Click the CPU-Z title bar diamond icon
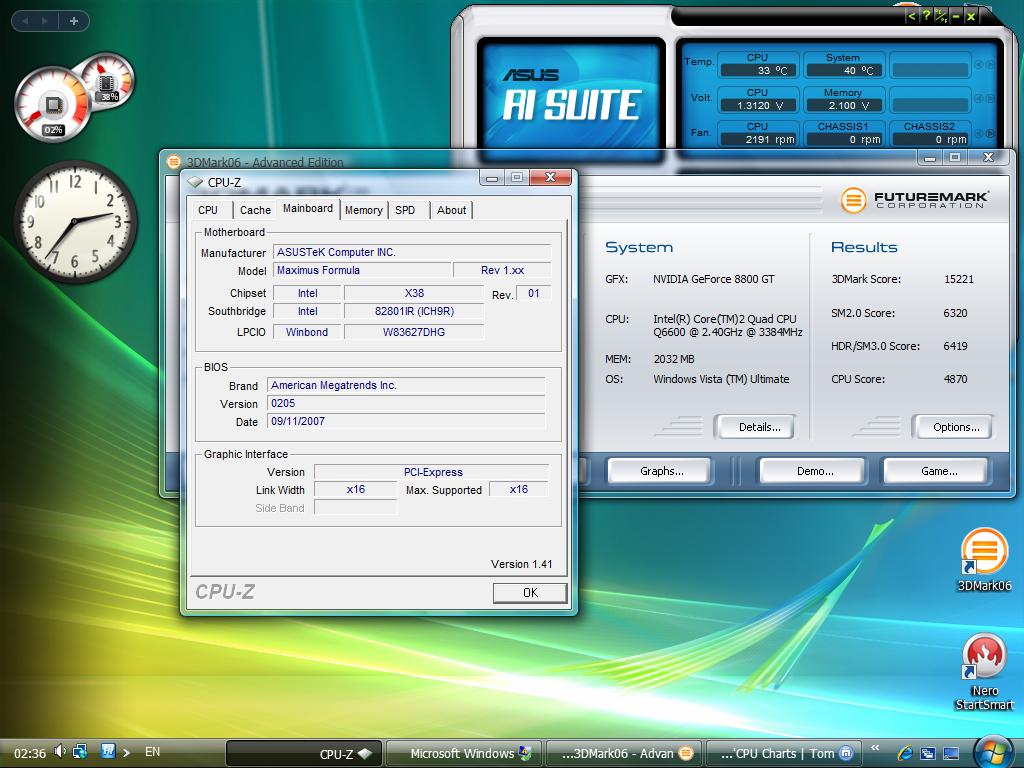Image resolution: width=1024 pixels, height=768 pixels. point(195,182)
